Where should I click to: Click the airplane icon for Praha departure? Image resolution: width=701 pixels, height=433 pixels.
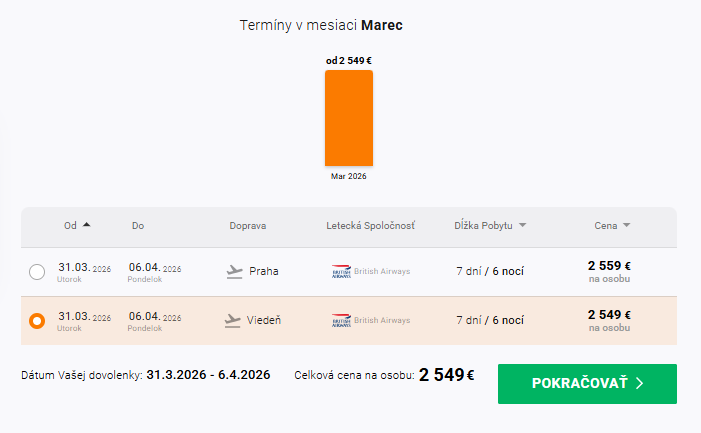235,271
